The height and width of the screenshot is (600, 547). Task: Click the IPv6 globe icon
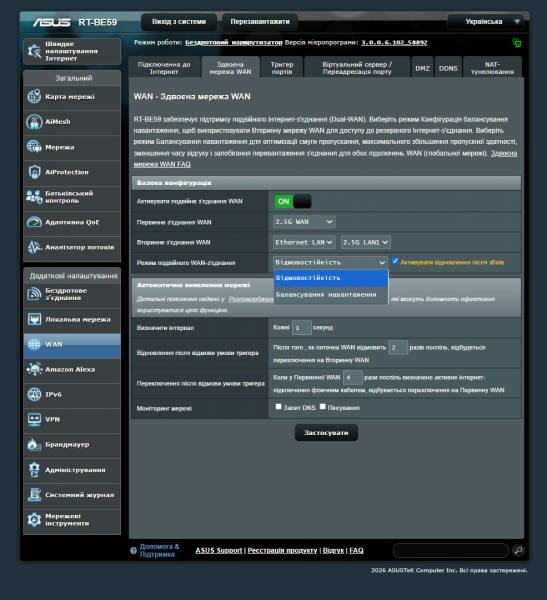pyautogui.click(x=34, y=395)
